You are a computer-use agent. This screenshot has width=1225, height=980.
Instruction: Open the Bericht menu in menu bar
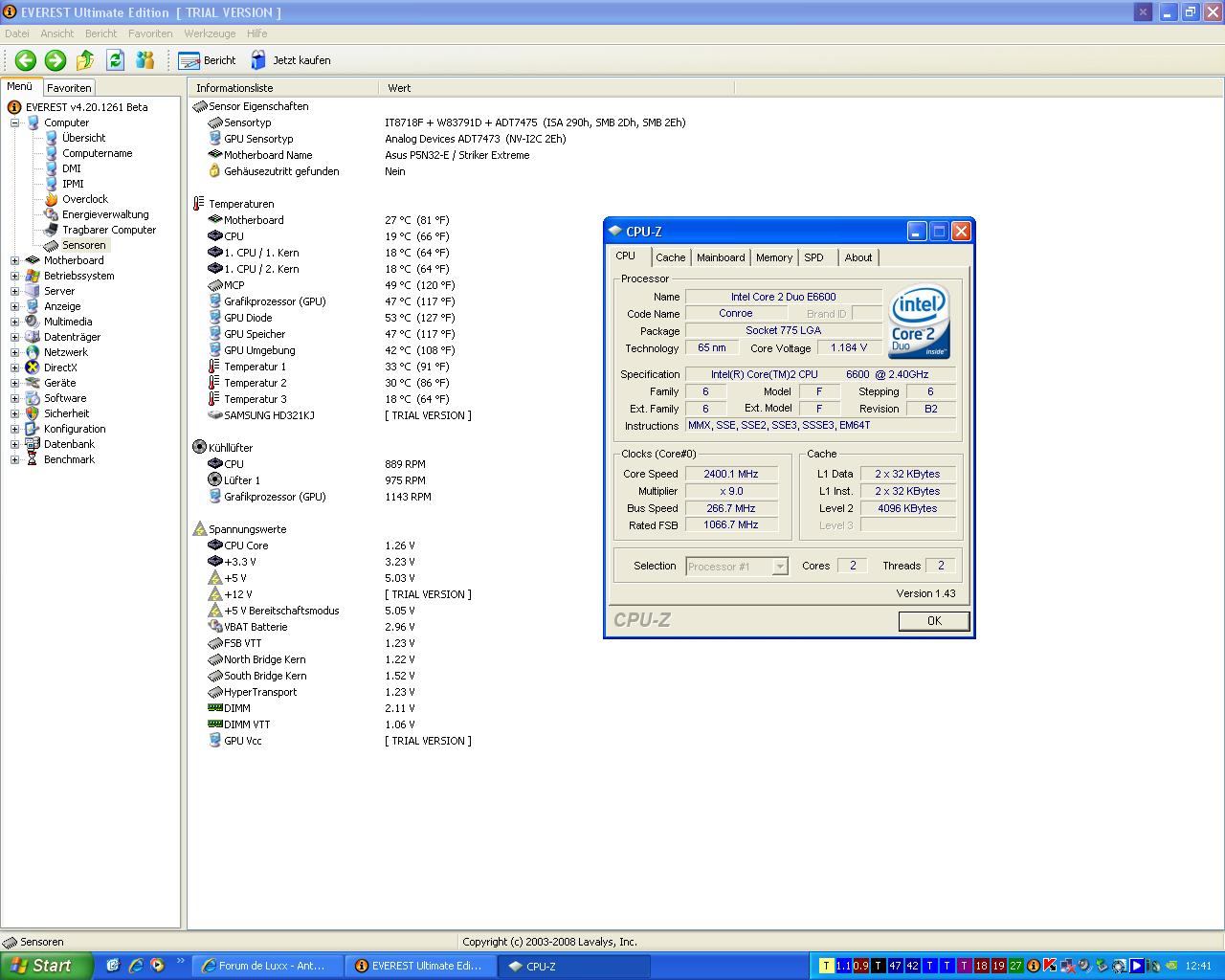tap(100, 33)
